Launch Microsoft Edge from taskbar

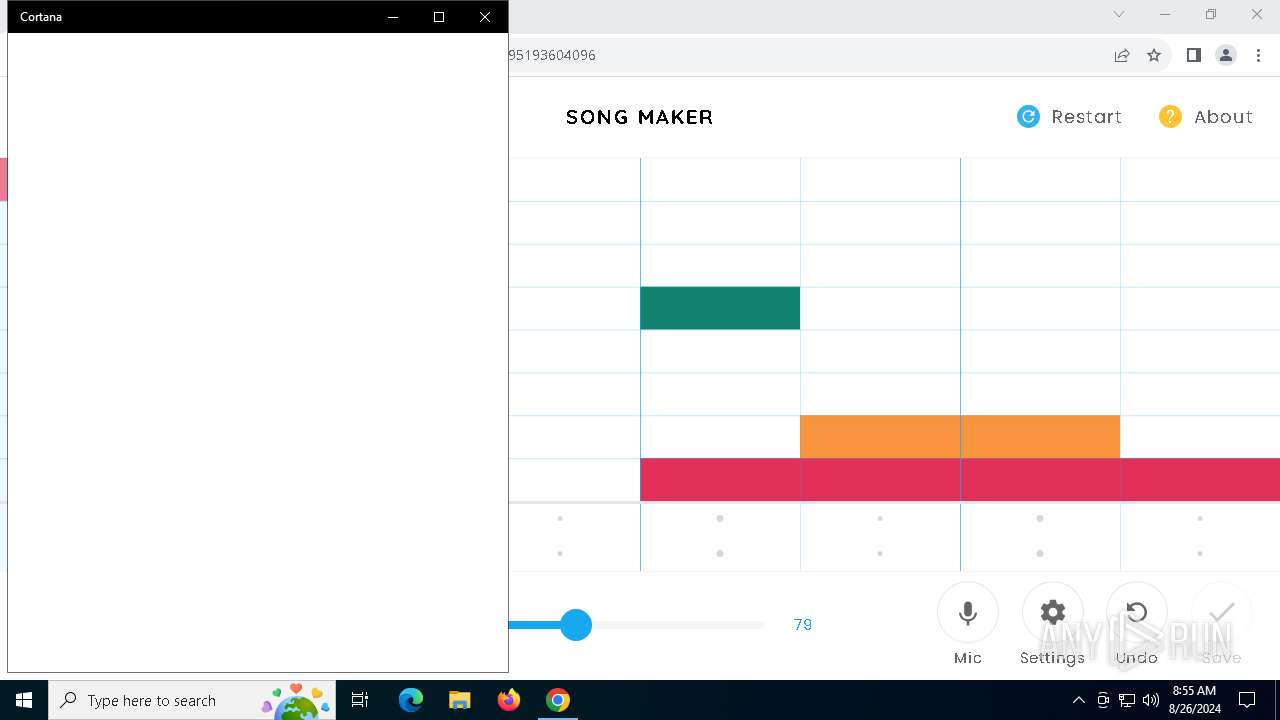tap(411, 700)
